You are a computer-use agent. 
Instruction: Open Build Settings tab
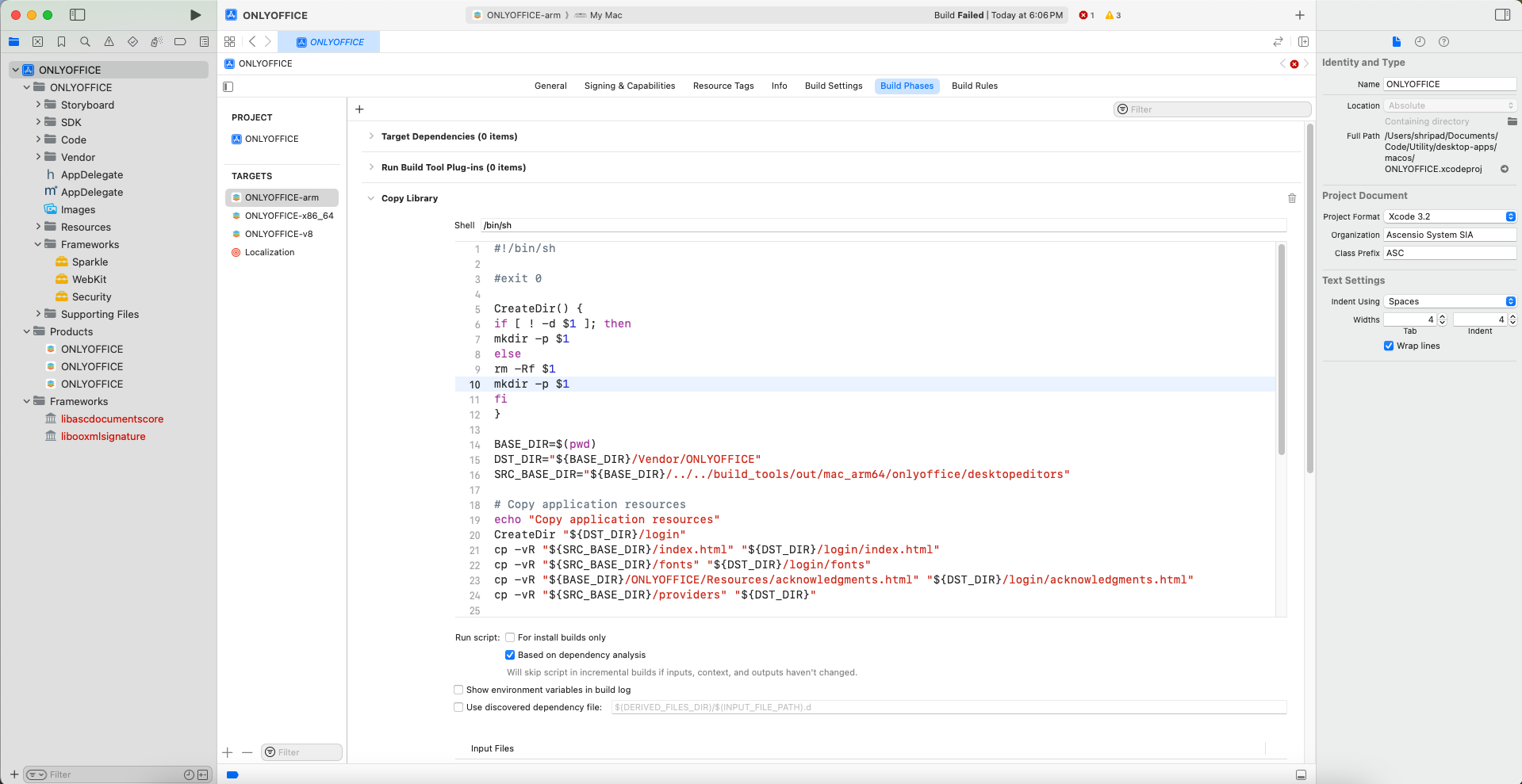pyautogui.click(x=834, y=86)
